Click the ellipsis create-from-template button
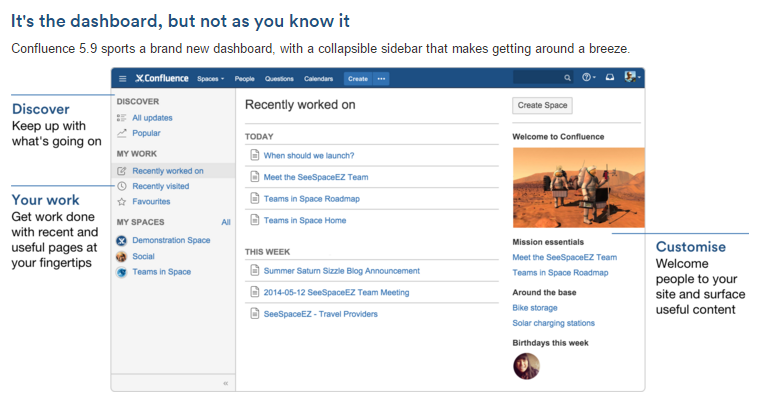The height and width of the screenshot is (404, 772). point(381,79)
